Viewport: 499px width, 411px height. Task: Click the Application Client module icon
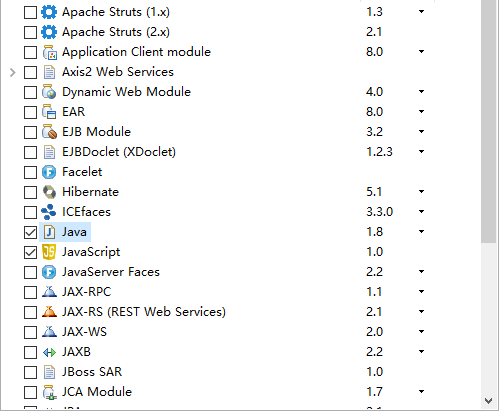pyautogui.click(x=49, y=52)
